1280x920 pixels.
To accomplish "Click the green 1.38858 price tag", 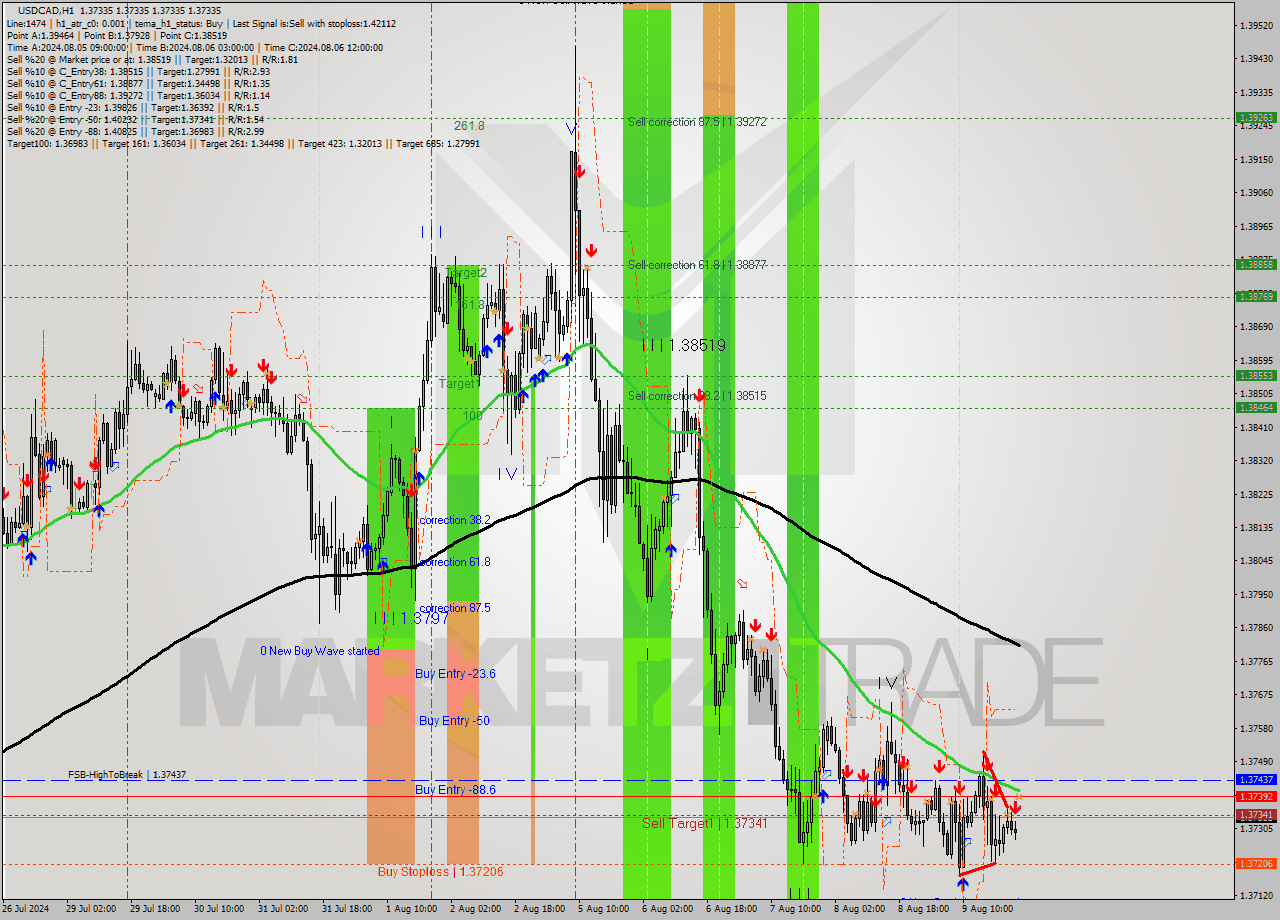I will pyautogui.click(x=1256, y=264).
